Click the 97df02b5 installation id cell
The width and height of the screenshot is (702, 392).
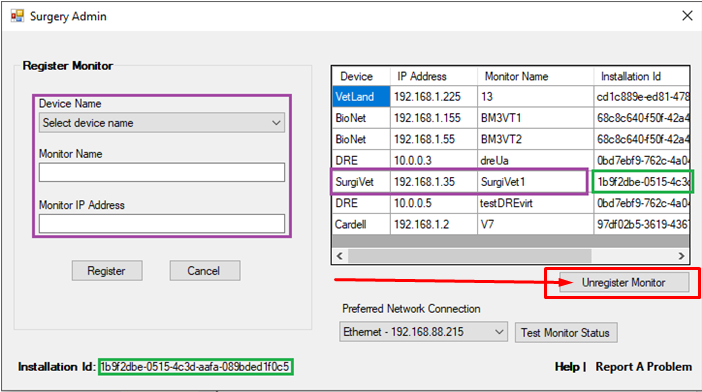642,224
